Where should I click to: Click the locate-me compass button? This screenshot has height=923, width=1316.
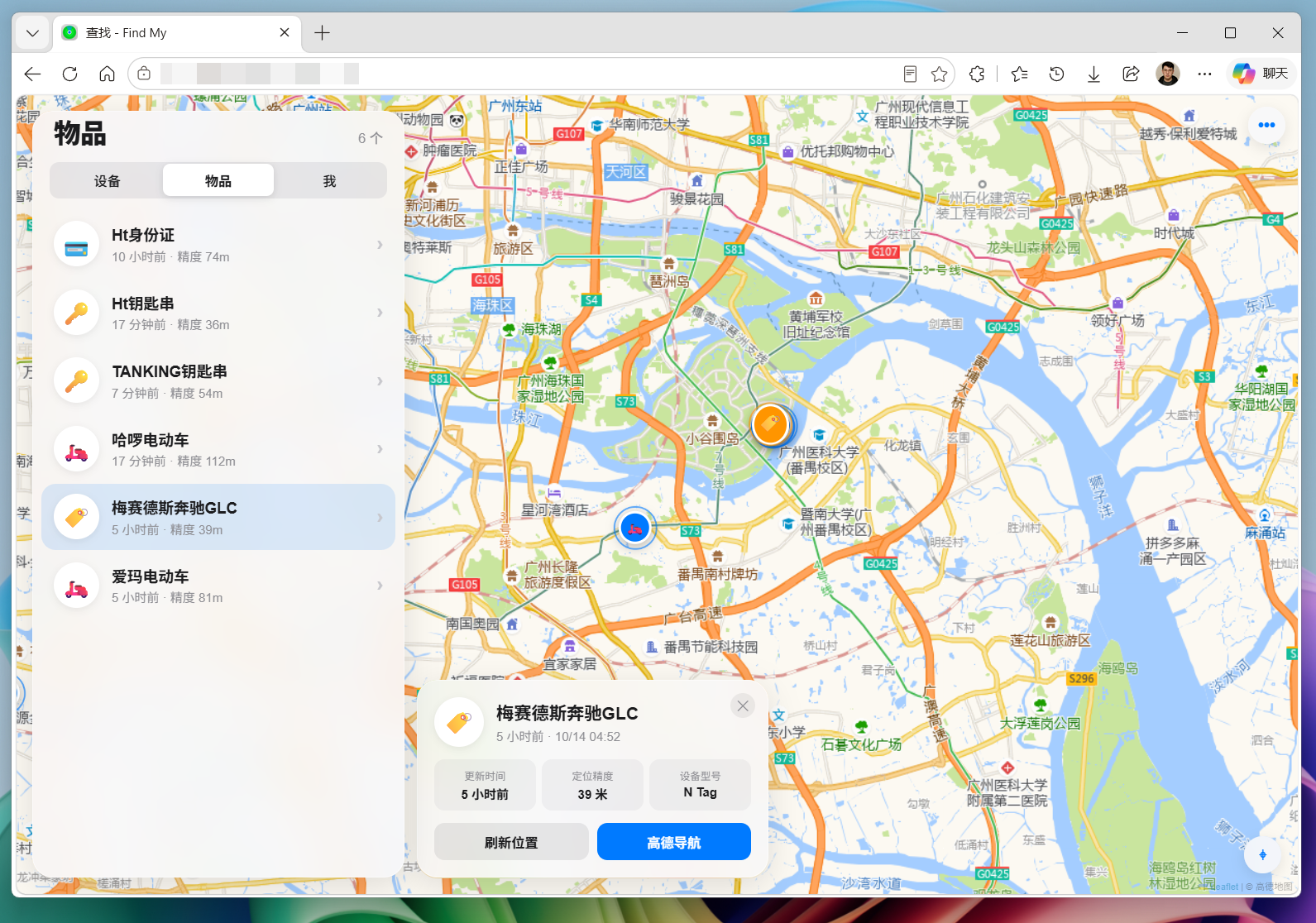tap(1262, 855)
